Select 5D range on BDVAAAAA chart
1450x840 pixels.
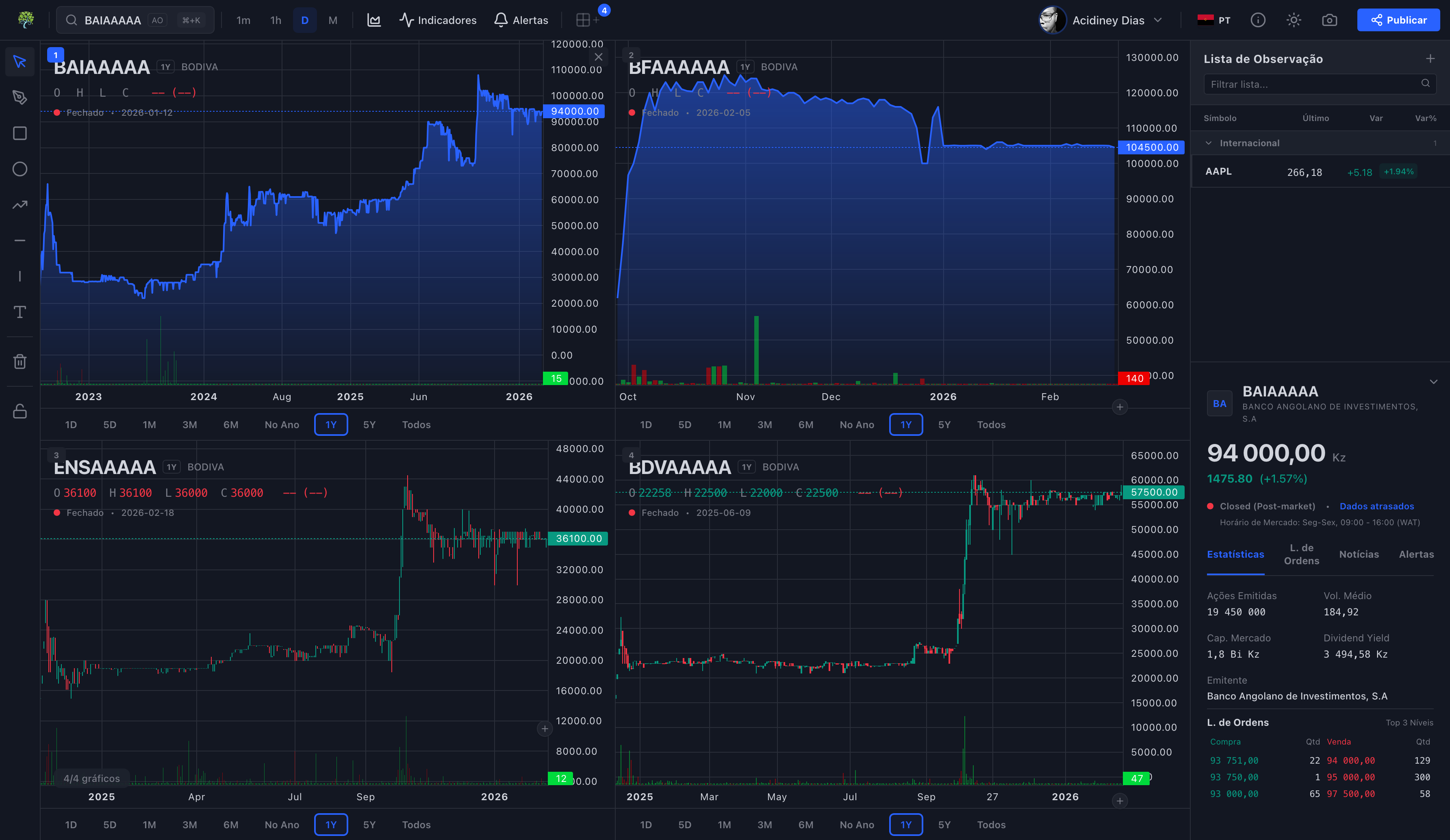tap(684, 825)
